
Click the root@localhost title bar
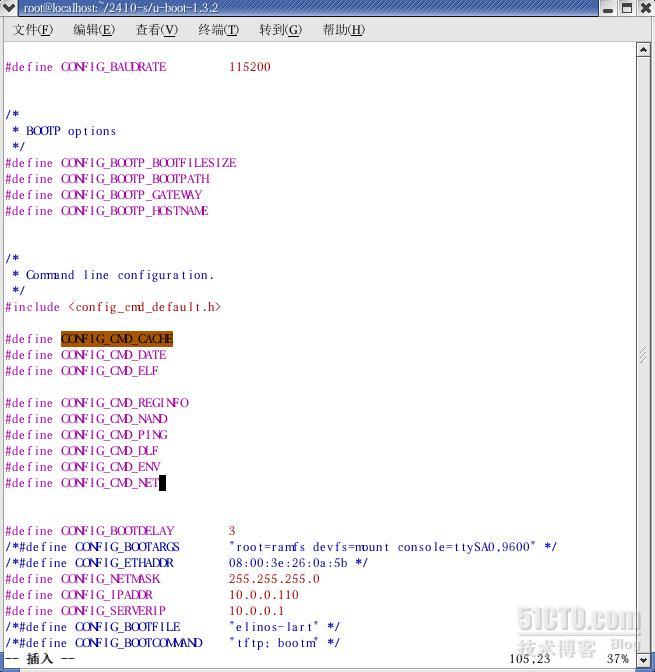[308, 8]
